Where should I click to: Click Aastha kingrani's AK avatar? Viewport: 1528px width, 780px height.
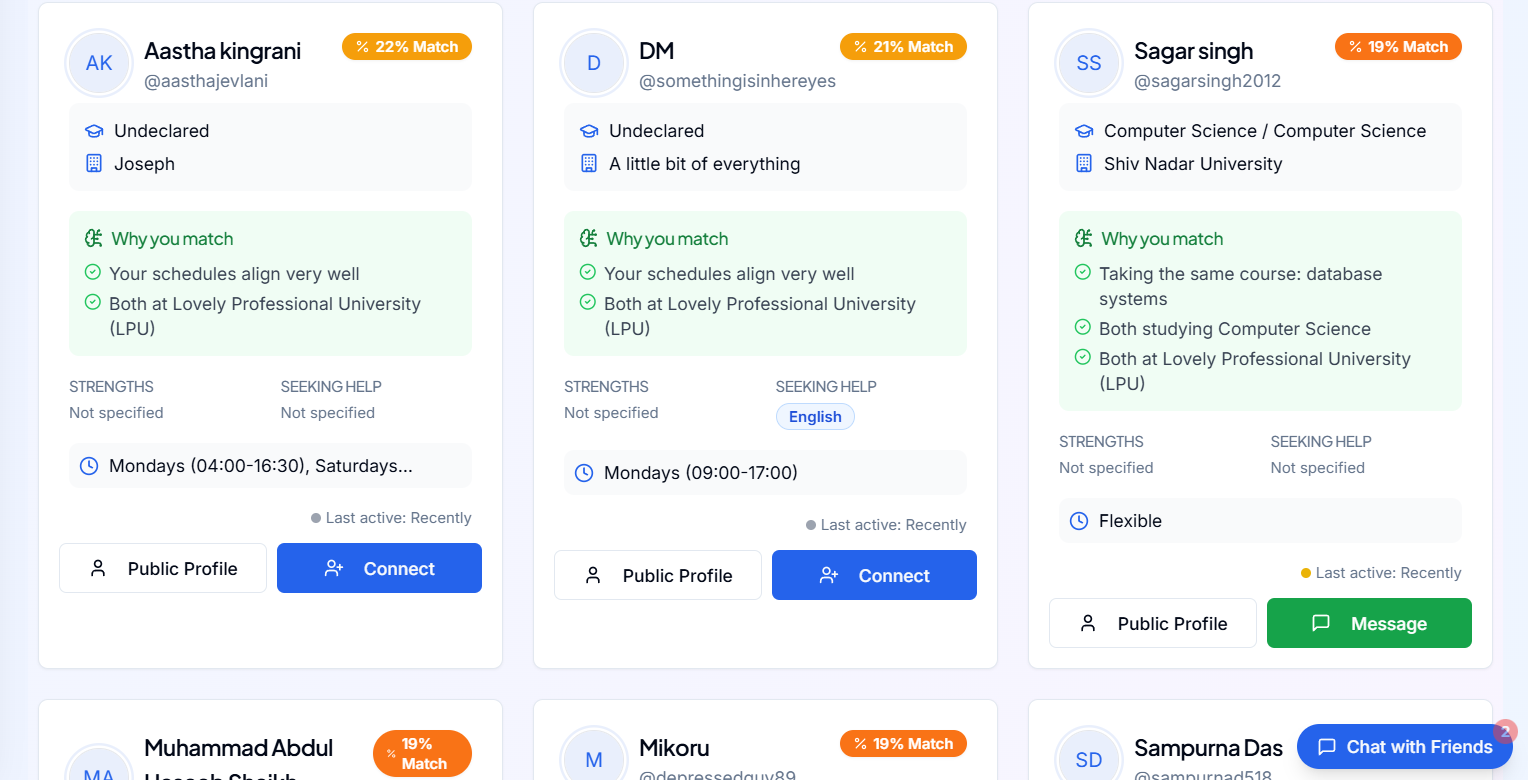point(99,64)
